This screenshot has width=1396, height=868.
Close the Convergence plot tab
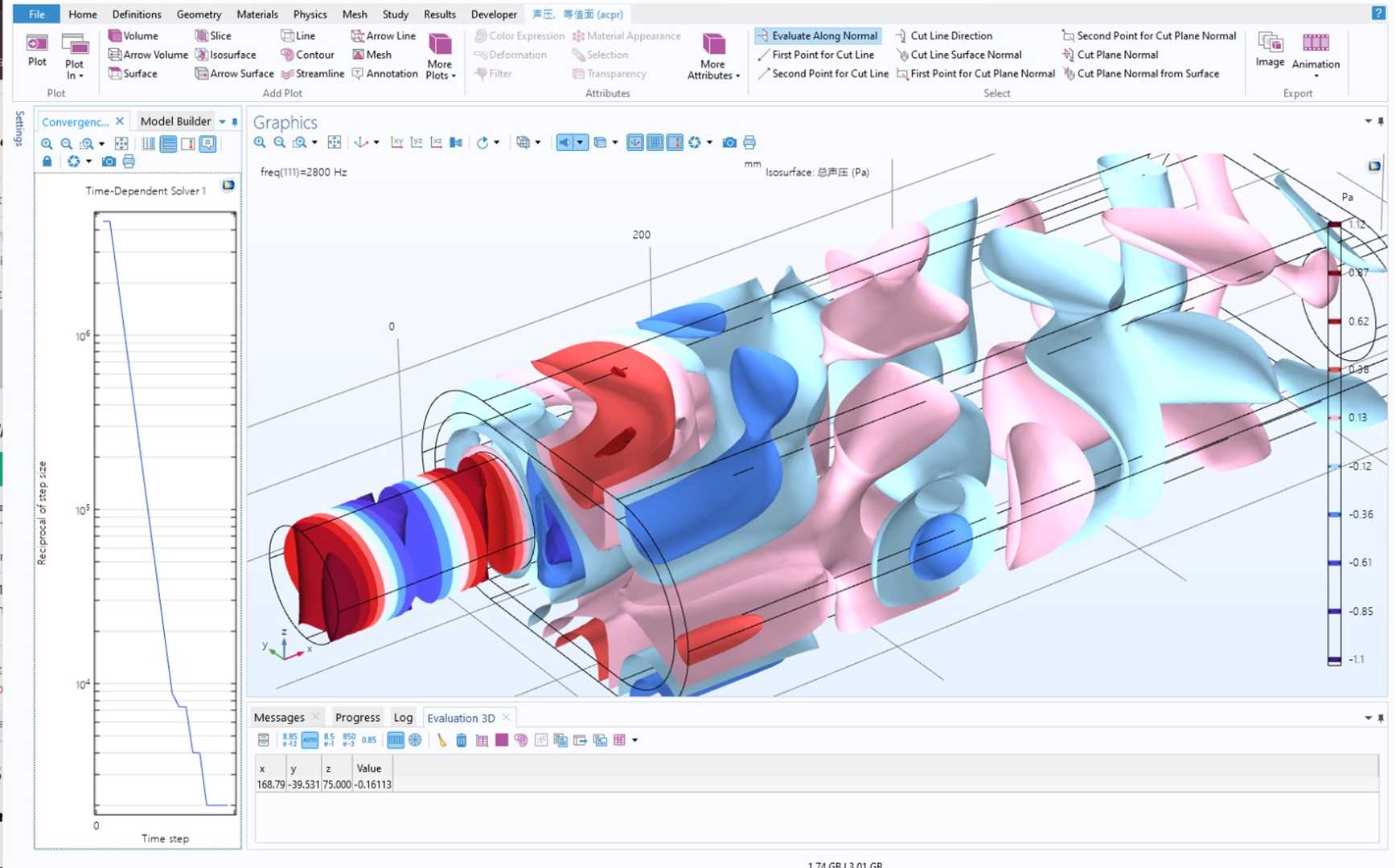[x=120, y=121]
